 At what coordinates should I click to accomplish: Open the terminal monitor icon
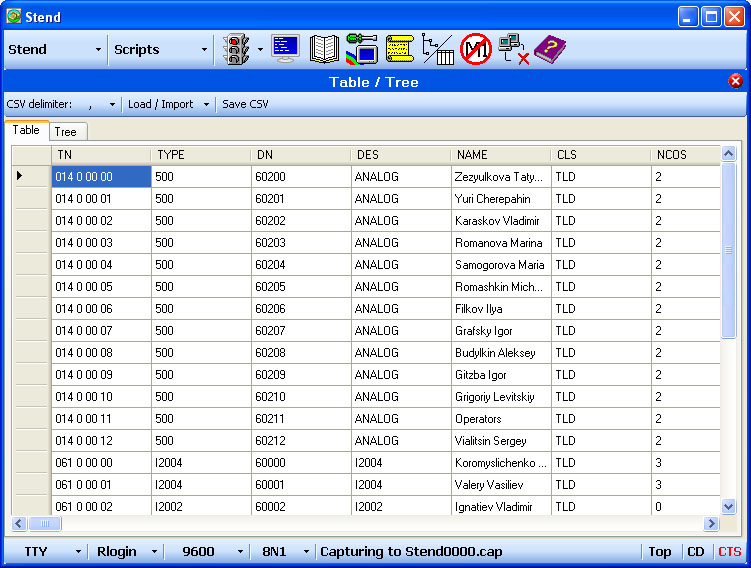pyautogui.click(x=285, y=49)
